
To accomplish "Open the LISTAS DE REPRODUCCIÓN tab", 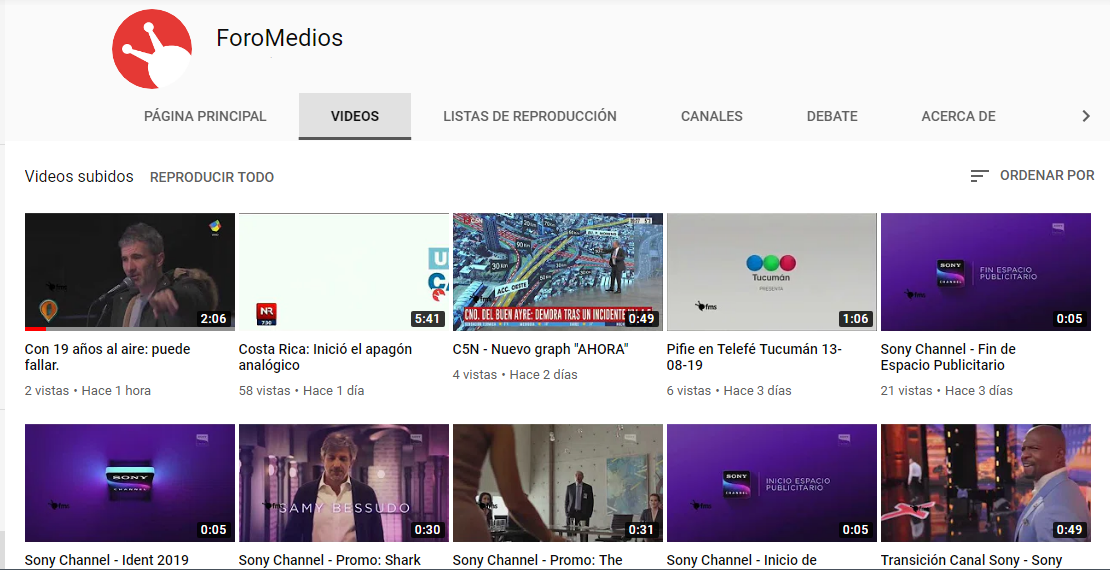I will 530,116.
